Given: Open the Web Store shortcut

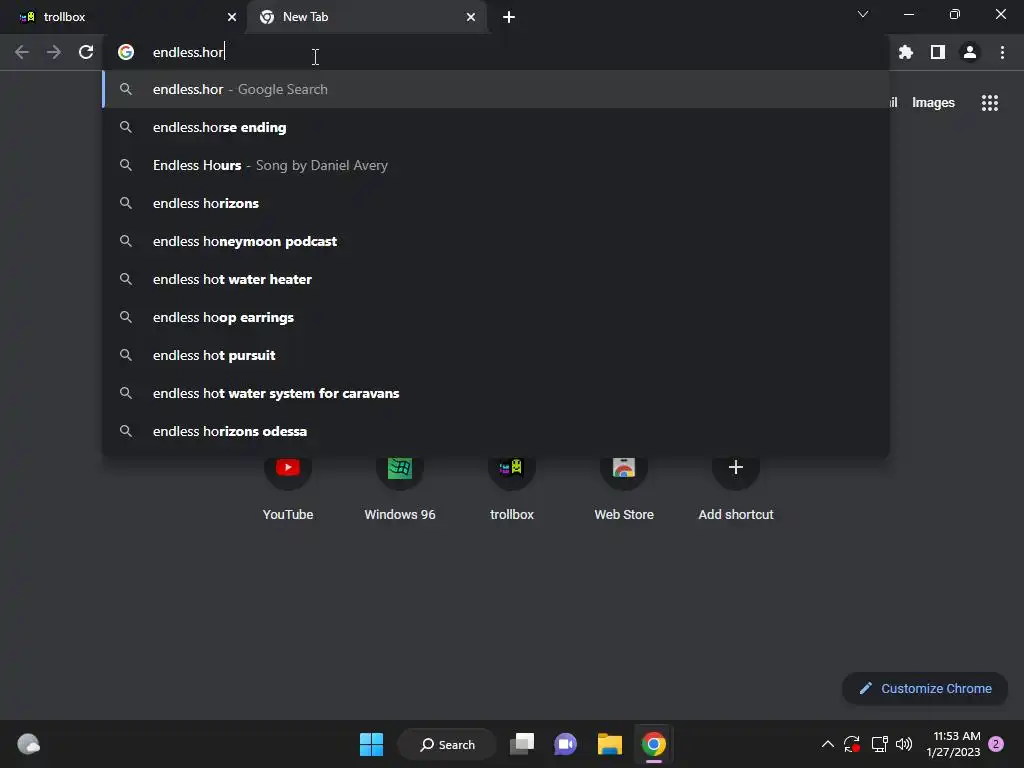Looking at the screenshot, I should (x=624, y=487).
